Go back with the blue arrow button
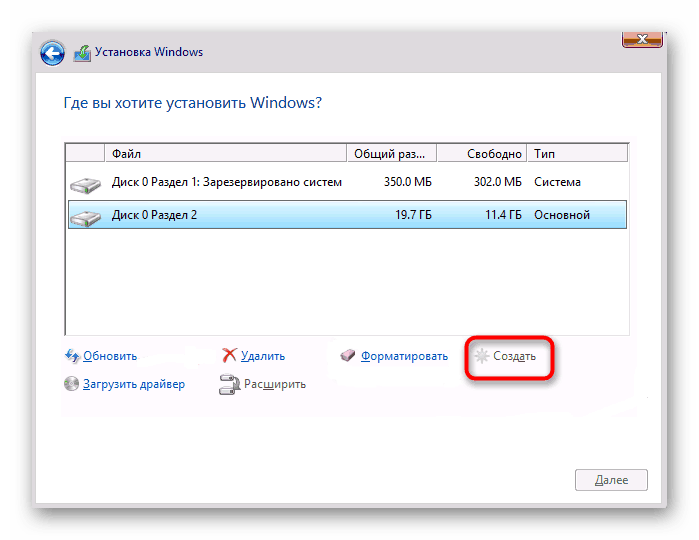 [x=52, y=53]
